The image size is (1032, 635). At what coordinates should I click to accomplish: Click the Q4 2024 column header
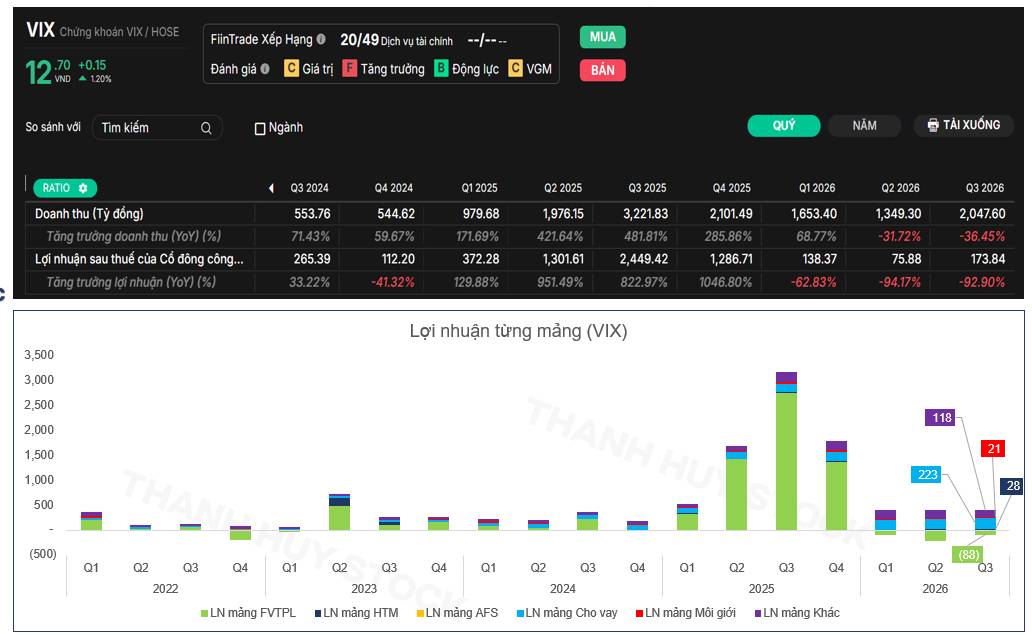(x=394, y=188)
